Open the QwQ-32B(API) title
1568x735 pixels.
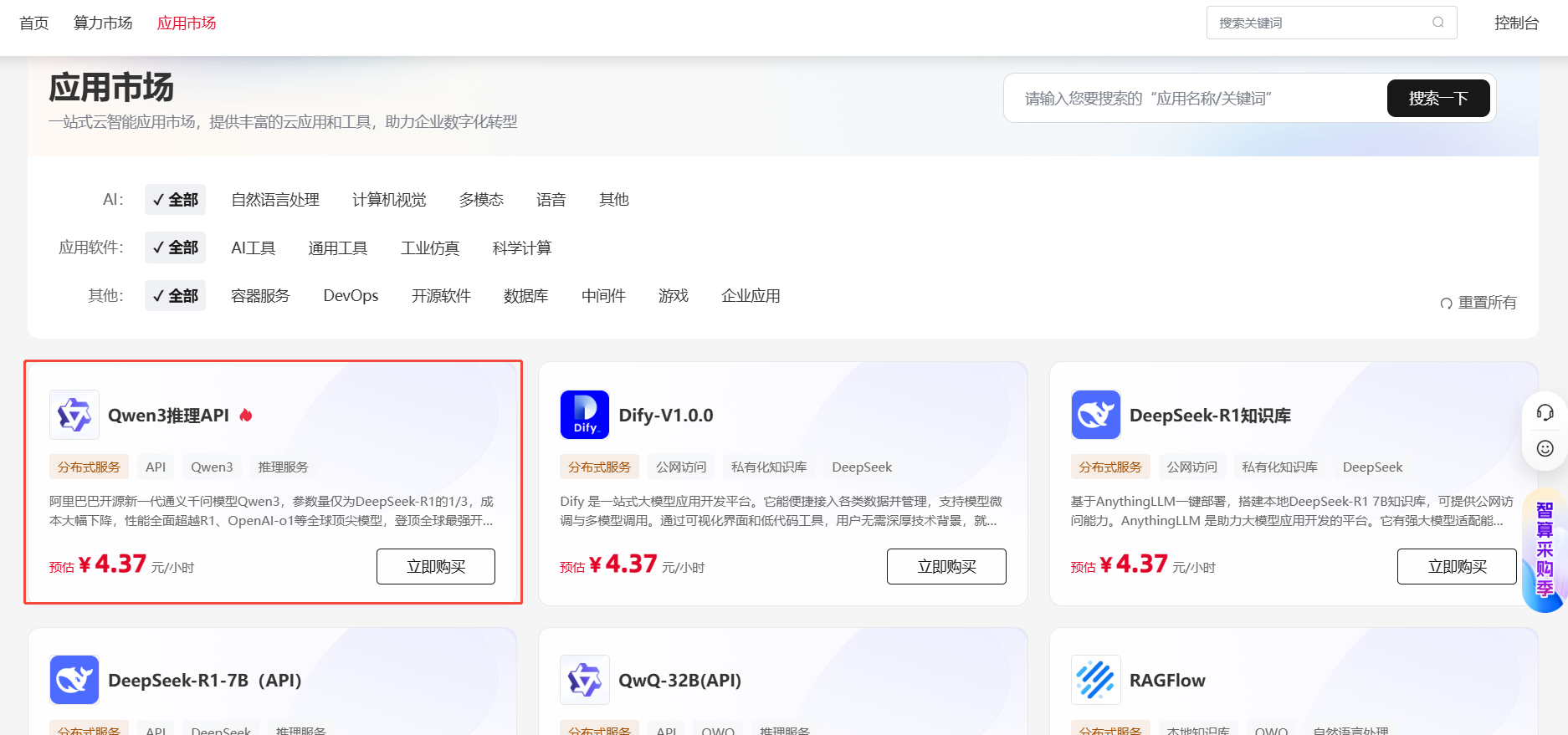[680, 681]
